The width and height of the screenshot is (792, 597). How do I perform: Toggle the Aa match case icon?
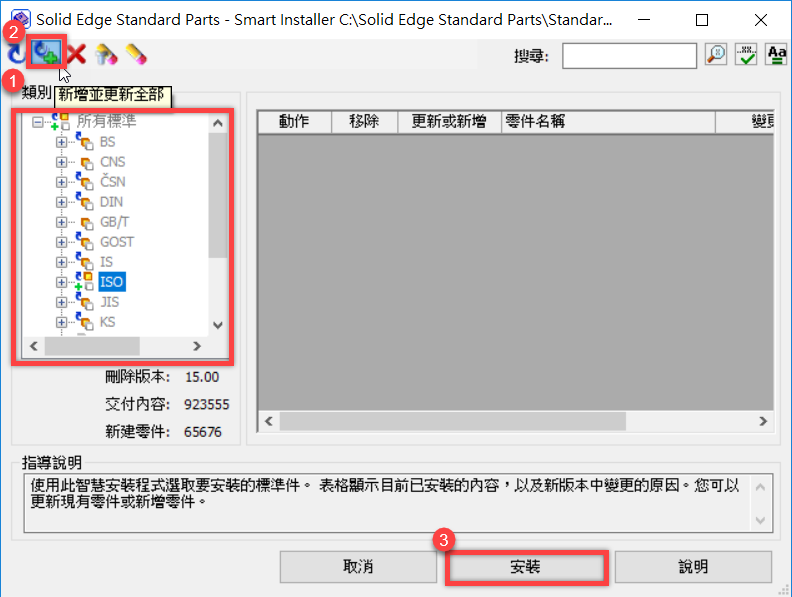776,55
